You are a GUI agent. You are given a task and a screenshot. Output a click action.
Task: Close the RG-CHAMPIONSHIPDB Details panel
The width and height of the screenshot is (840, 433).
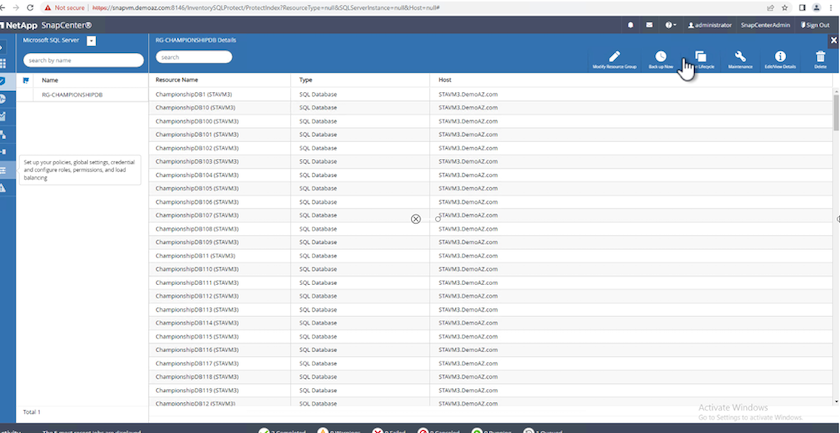click(x=834, y=40)
